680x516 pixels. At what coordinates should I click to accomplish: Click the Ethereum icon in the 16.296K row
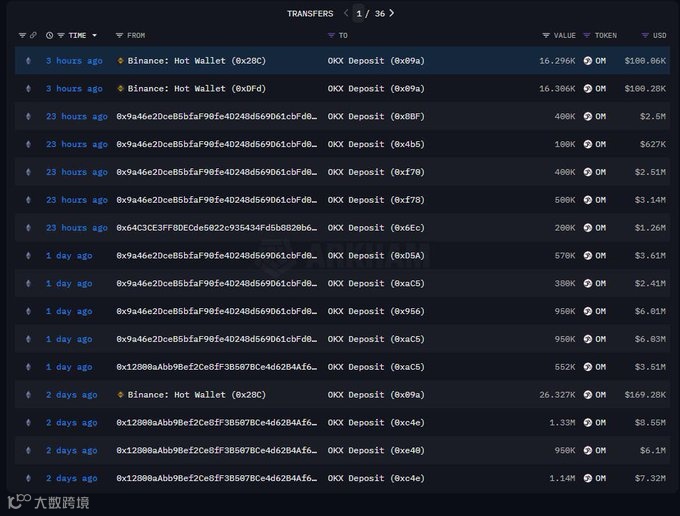[x=28, y=61]
